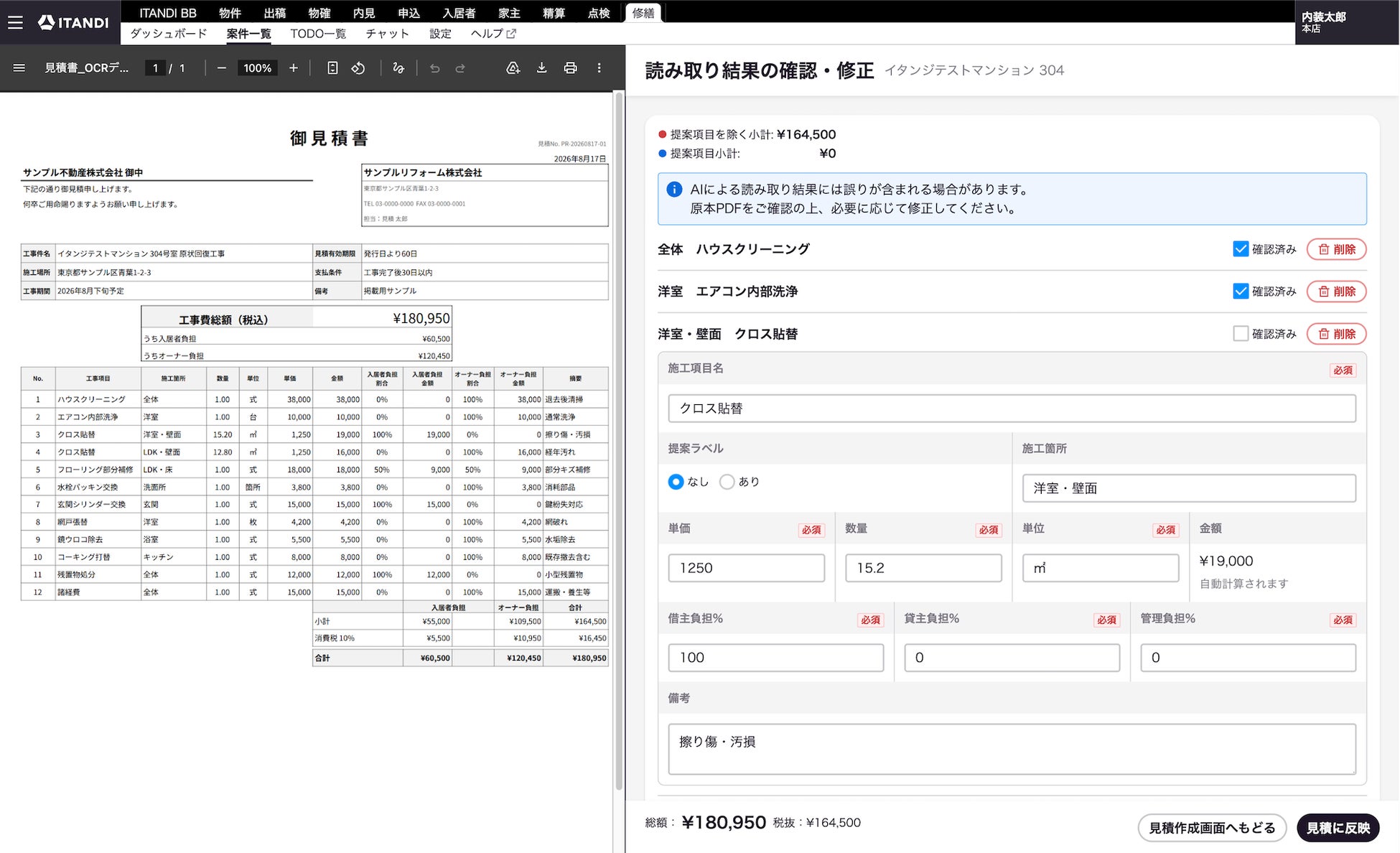The image size is (1400, 853).
Task: Open the チャット tab
Action: [387, 34]
